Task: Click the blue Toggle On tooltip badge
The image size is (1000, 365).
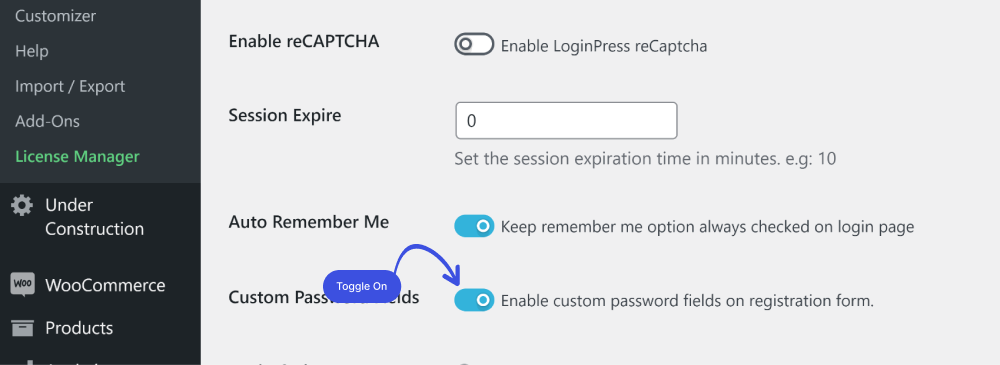Action: (x=362, y=287)
